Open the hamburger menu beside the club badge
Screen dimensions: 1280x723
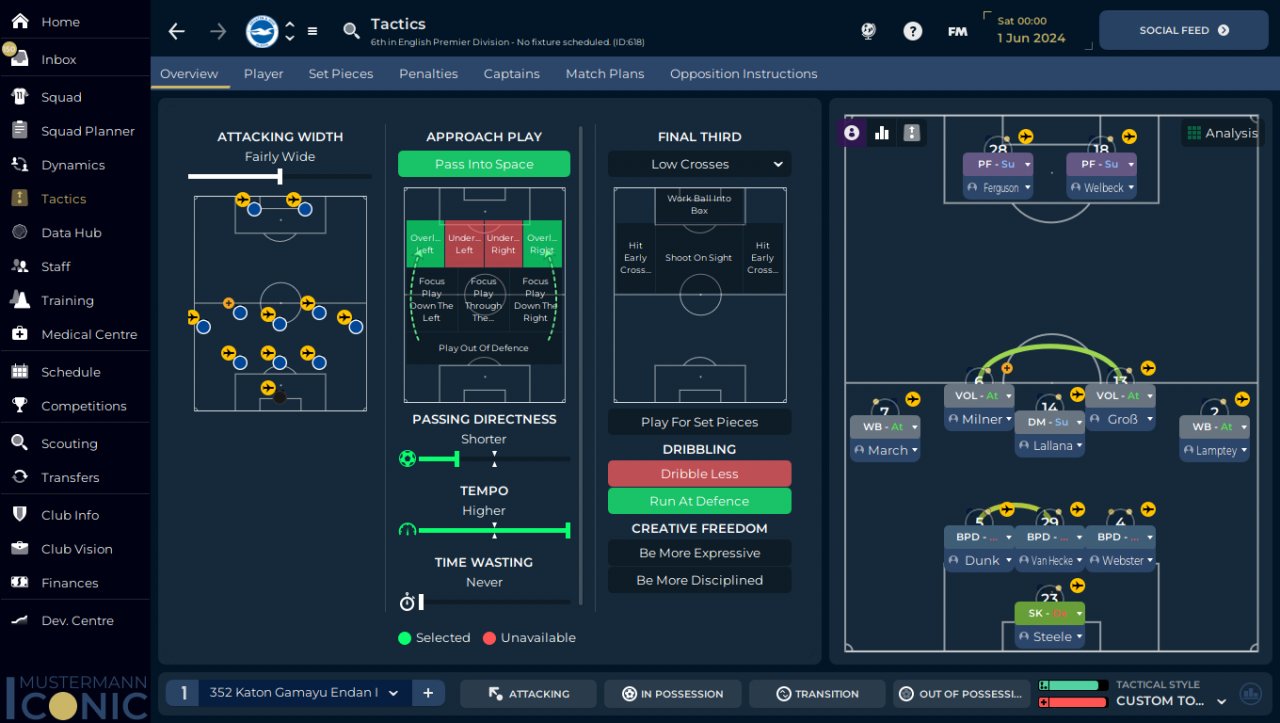pos(312,31)
